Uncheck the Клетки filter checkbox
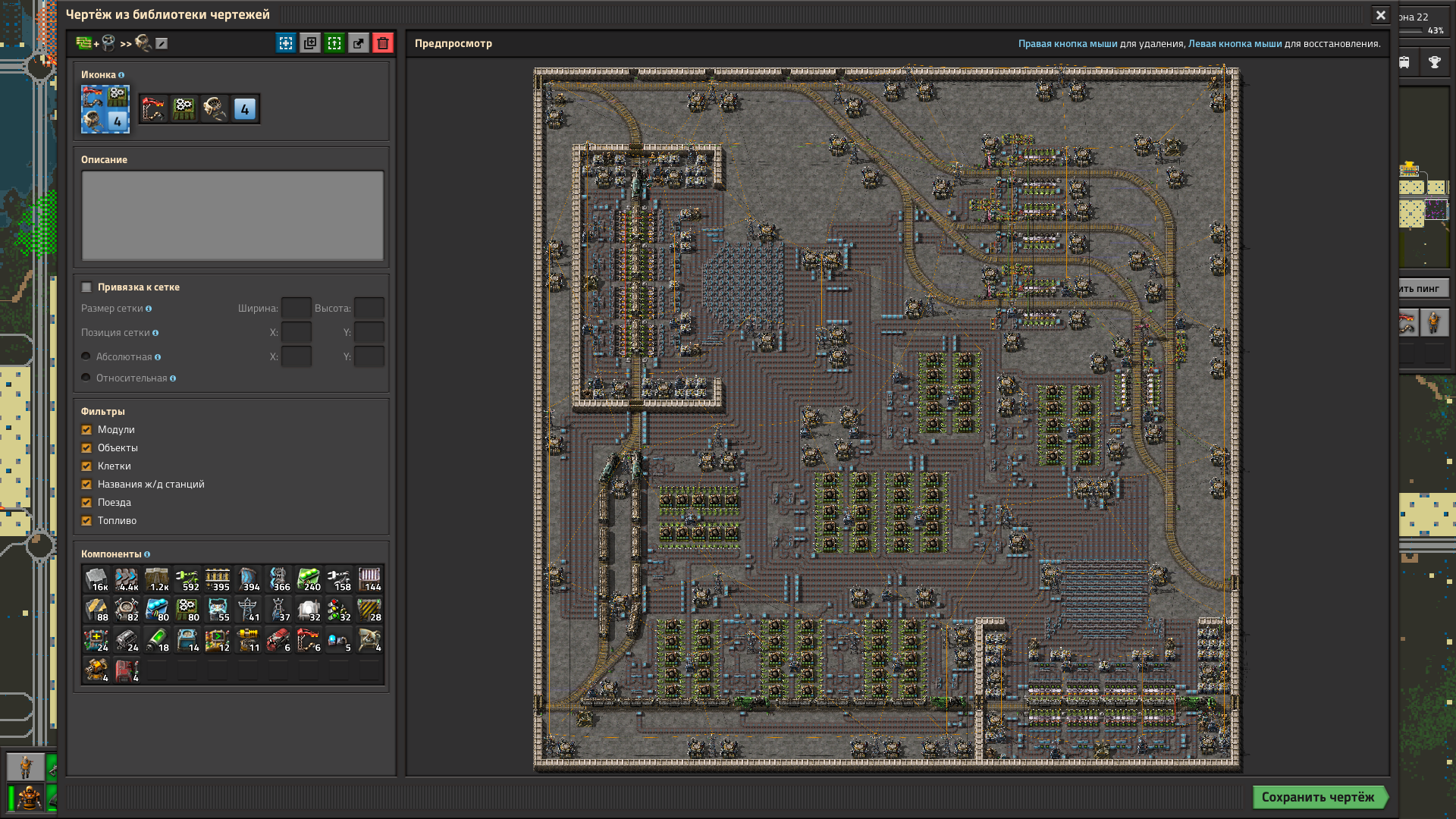This screenshot has width=1456, height=819. tap(86, 466)
